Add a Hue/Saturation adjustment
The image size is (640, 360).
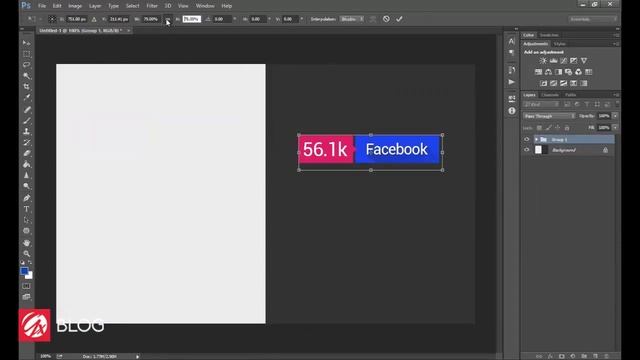pyautogui.click(x=538, y=72)
